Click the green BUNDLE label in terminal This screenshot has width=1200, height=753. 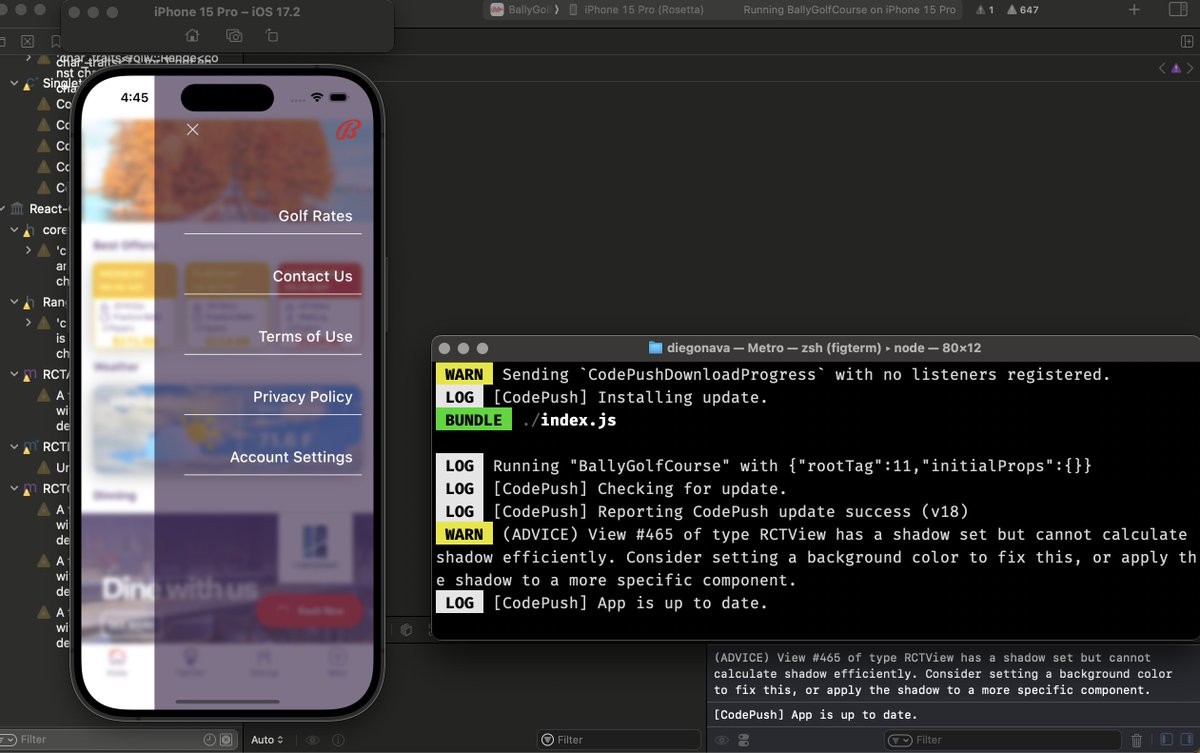(x=473, y=420)
